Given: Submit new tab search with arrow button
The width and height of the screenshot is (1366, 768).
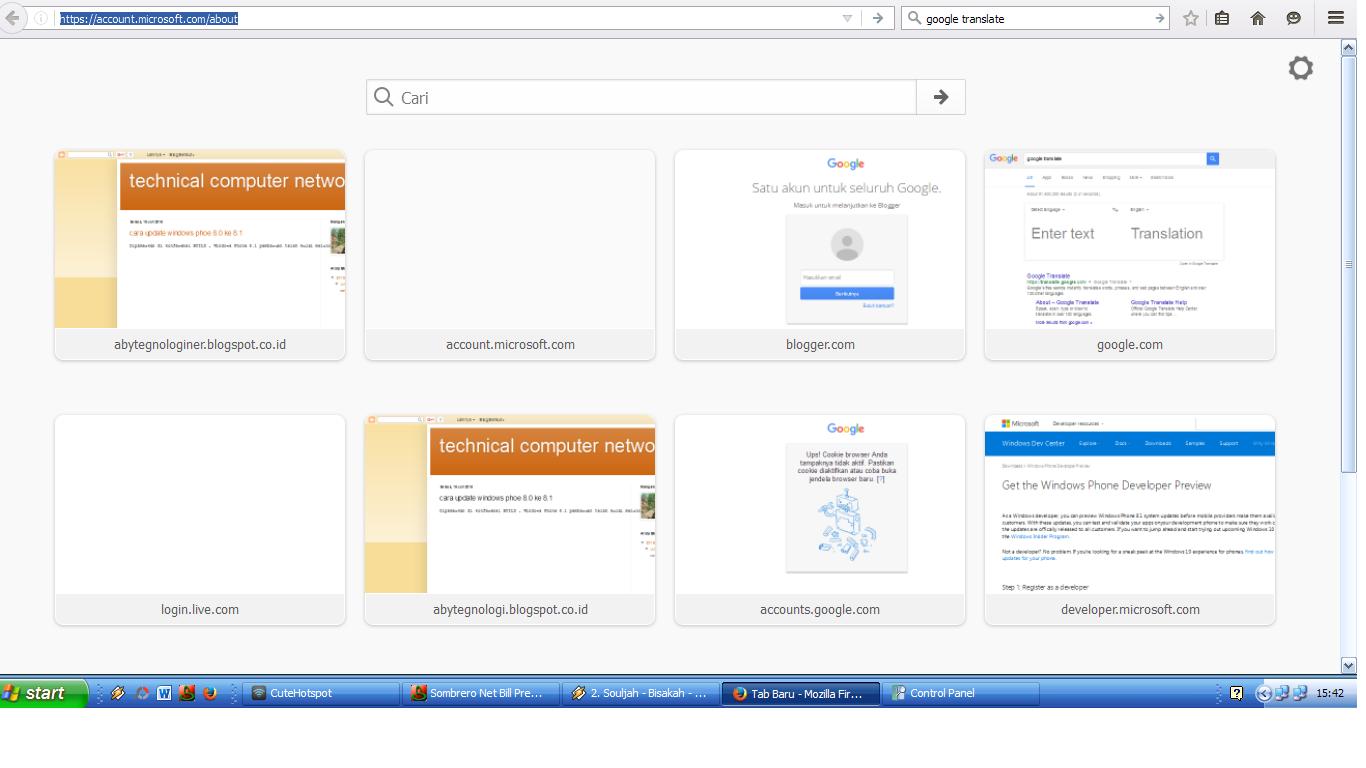Looking at the screenshot, I should 941,97.
